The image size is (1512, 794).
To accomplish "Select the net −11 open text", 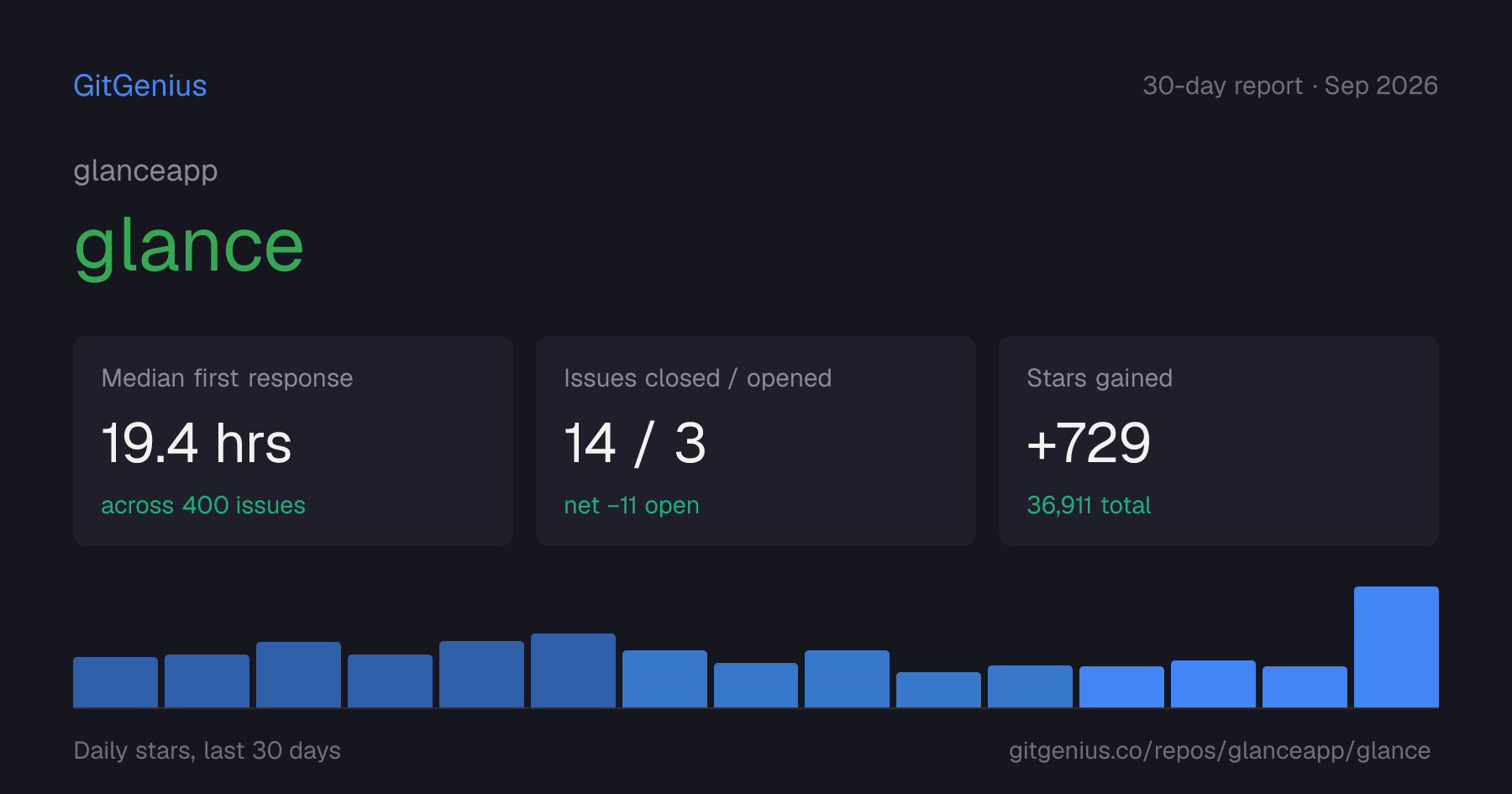I will coord(632,505).
